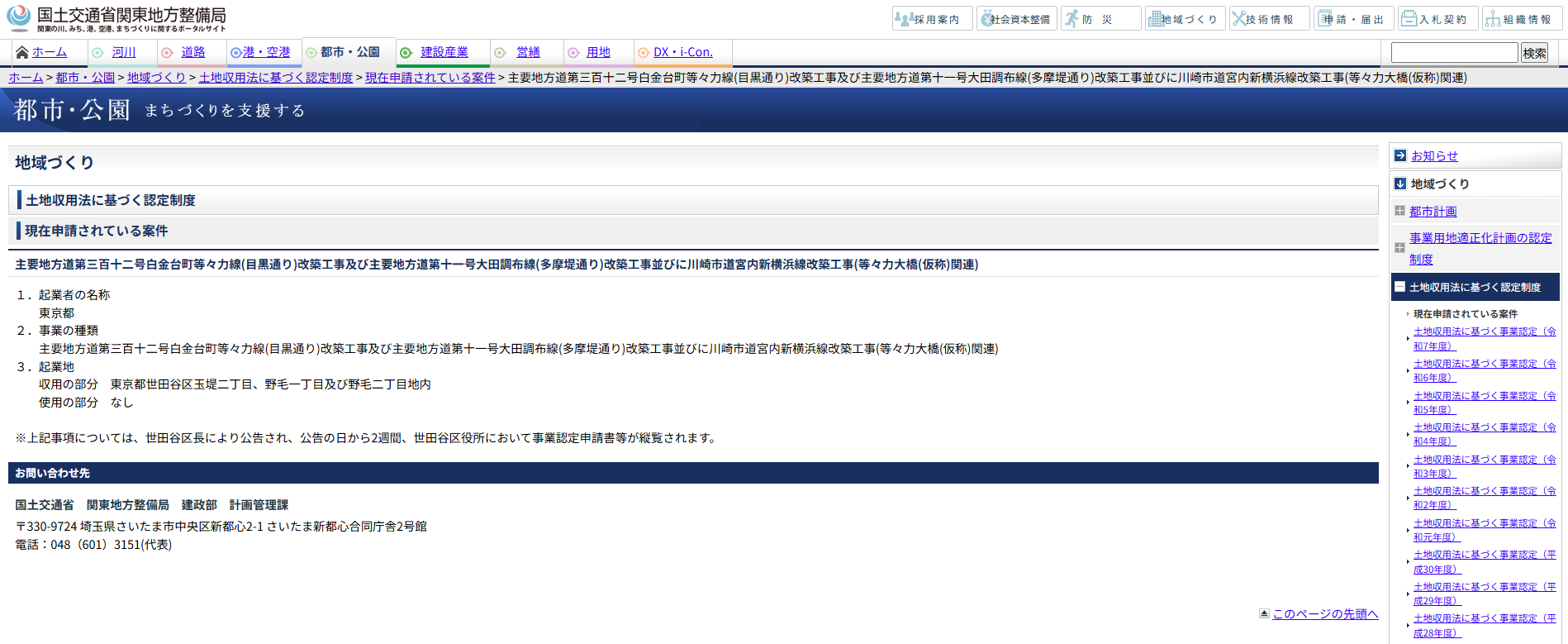1568x644 pixels.
Task: Open お知らせ link in sidebar
Action: click(x=1434, y=155)
